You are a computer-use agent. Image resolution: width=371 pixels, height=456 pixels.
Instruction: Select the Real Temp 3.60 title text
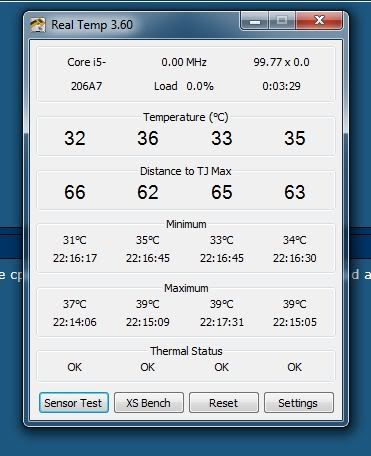92,25
